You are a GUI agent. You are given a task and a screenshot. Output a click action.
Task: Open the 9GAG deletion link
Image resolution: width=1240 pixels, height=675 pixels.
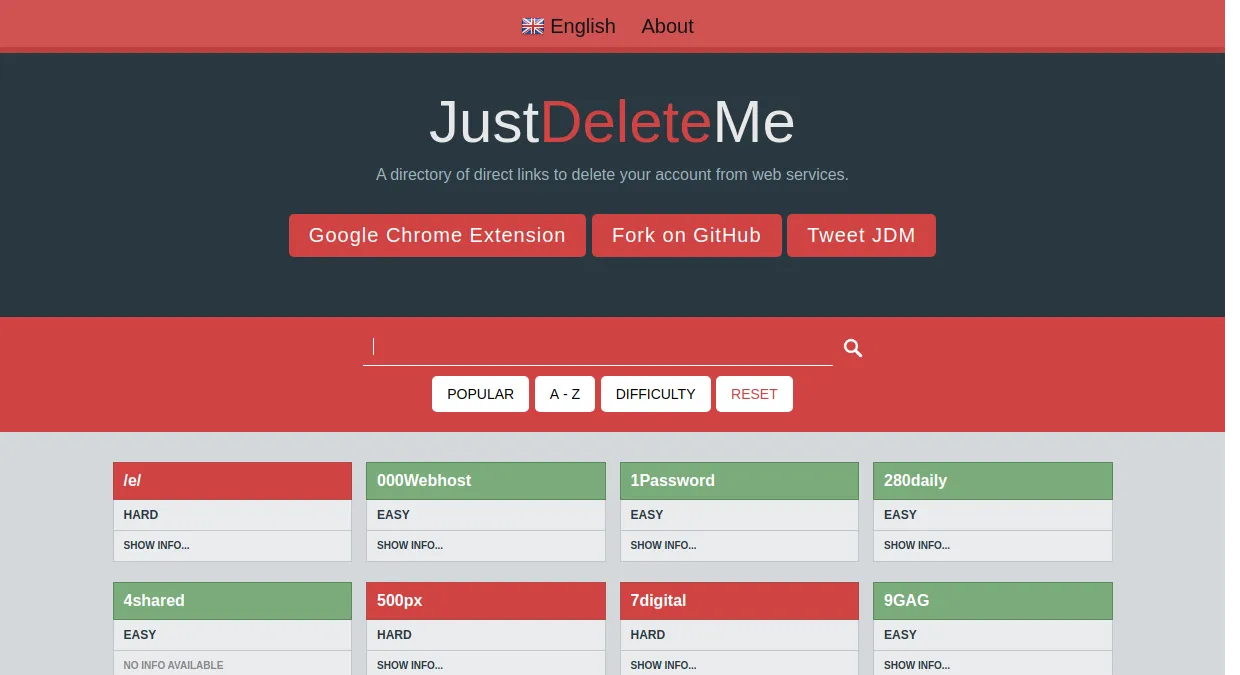tap(993, 601)
